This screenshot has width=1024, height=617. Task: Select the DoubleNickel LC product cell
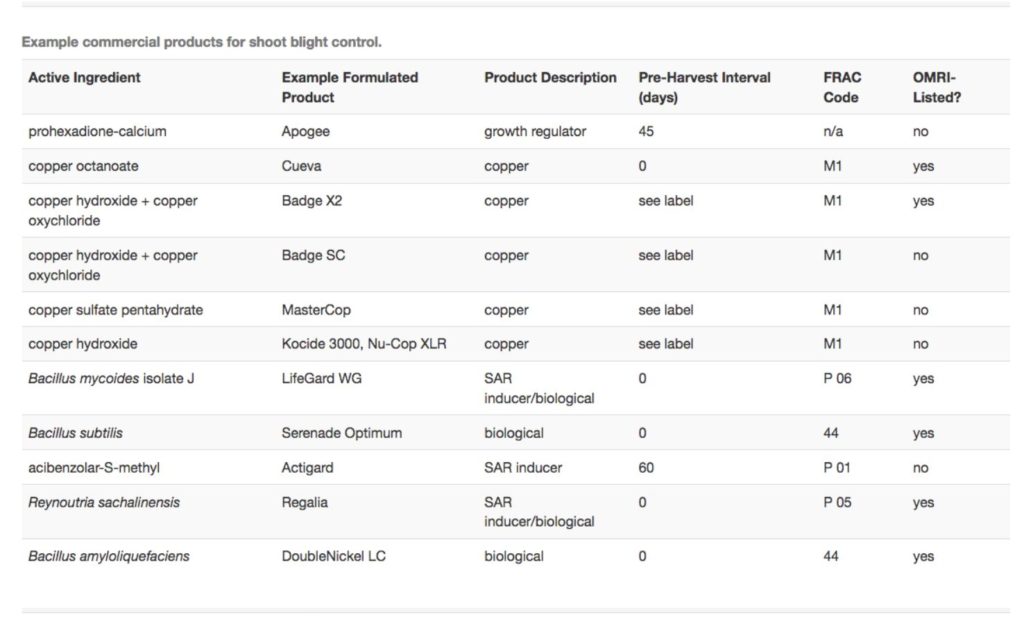(x=334, y=556)
